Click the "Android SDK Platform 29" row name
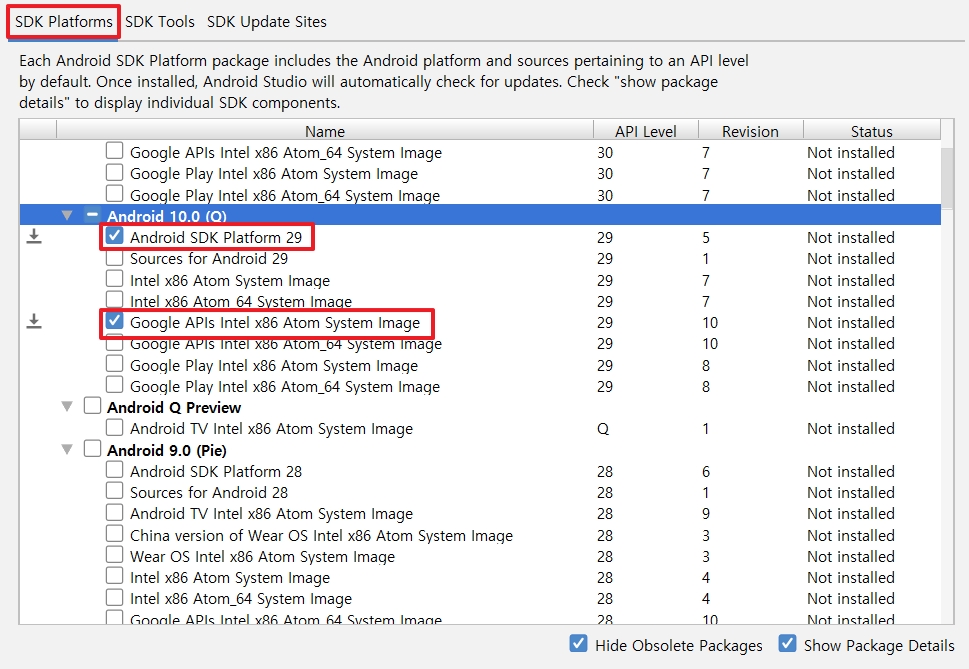Viewport: 969px width, 669px height. point(216,238)
